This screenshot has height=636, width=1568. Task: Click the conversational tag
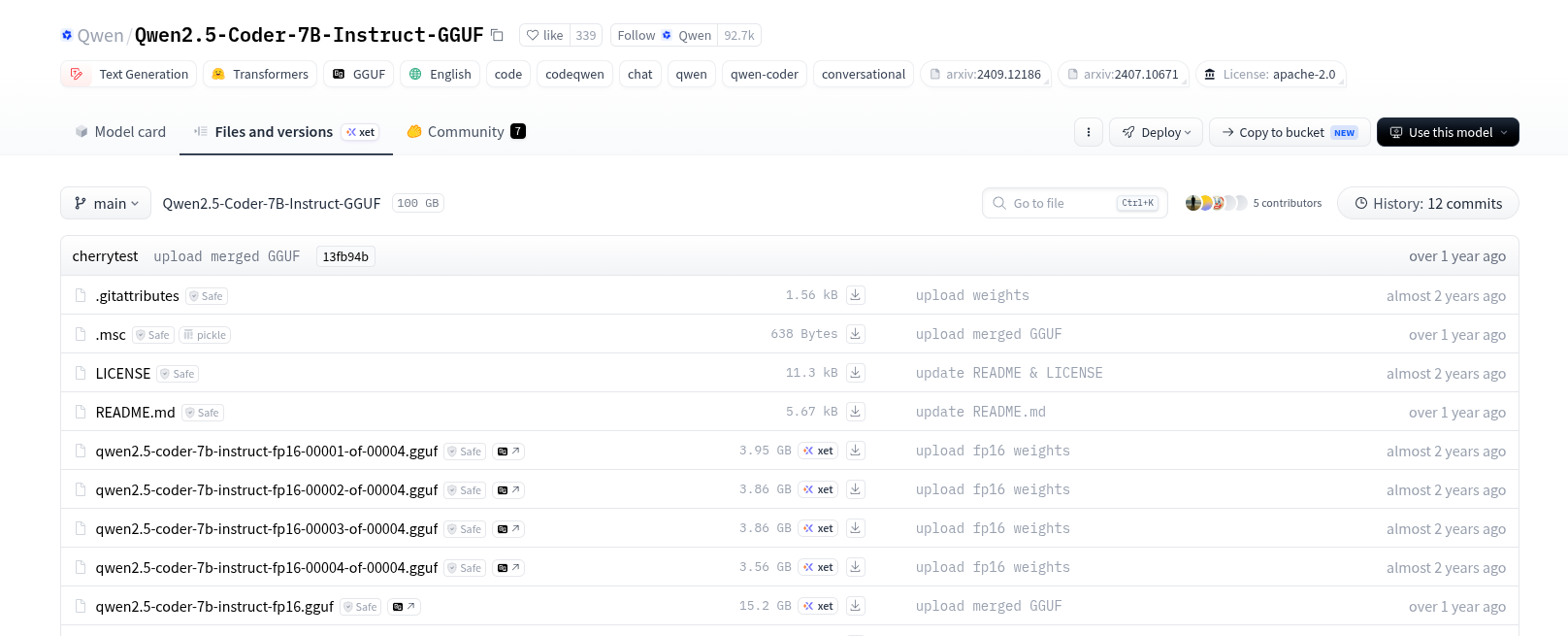point(864,74)
